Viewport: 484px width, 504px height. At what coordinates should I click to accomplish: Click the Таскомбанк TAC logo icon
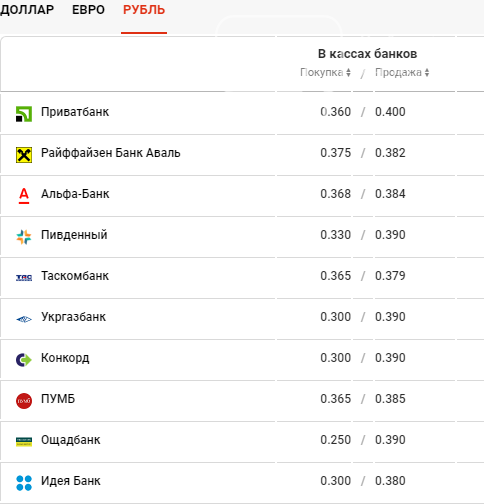[24, 278]
